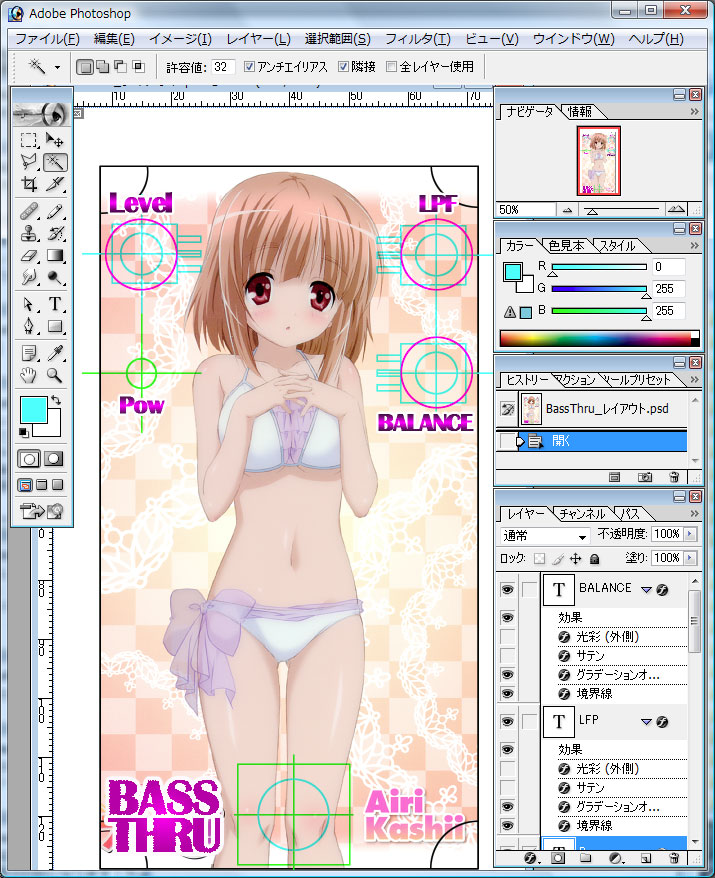Collapse BALANCE layer effects list
715x878 pixels.
(x=646, y=590)
